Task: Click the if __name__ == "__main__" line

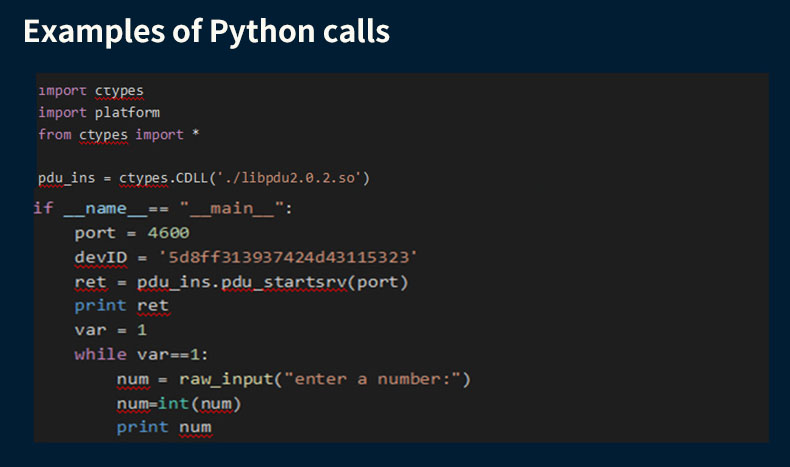Action: pos(164,208)
